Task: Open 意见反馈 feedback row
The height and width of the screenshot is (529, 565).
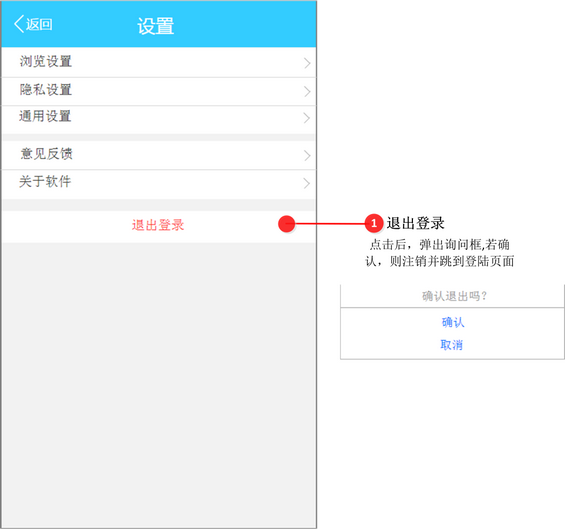Action: 159,155
